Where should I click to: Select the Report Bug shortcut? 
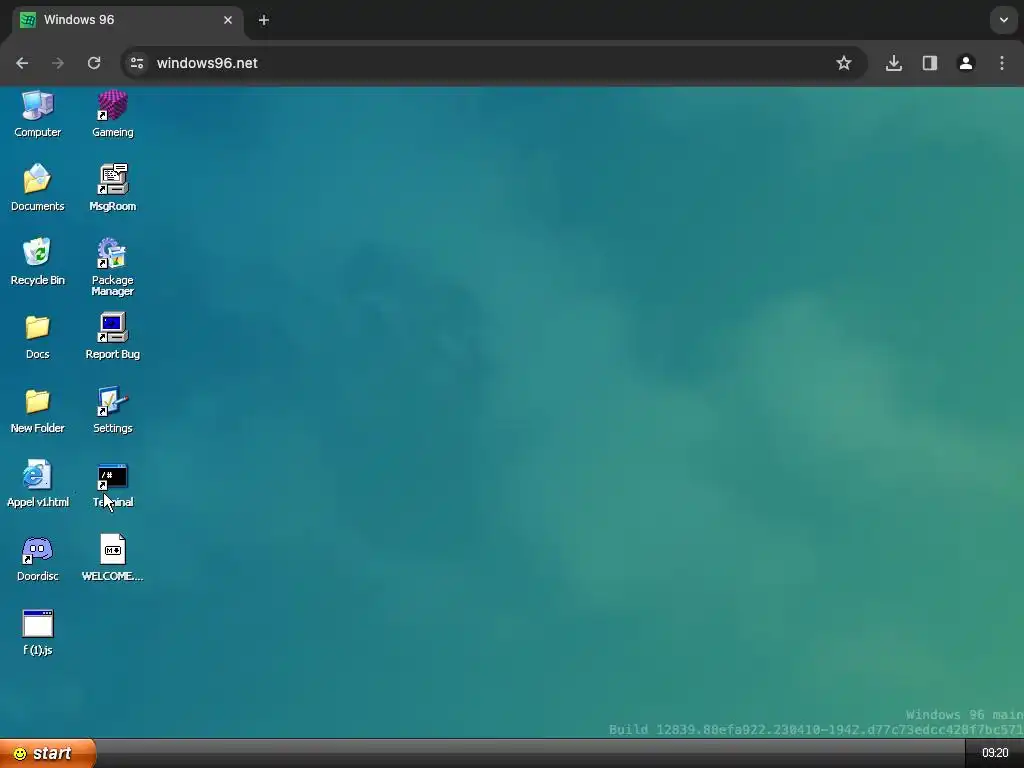coord(112,336)
